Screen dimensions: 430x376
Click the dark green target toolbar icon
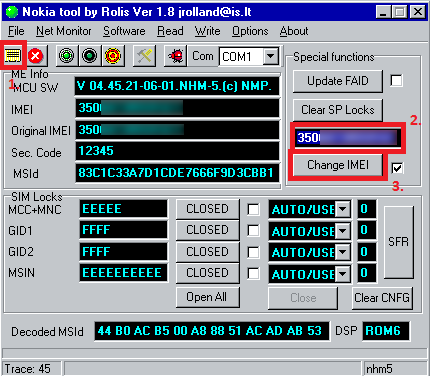89,56
